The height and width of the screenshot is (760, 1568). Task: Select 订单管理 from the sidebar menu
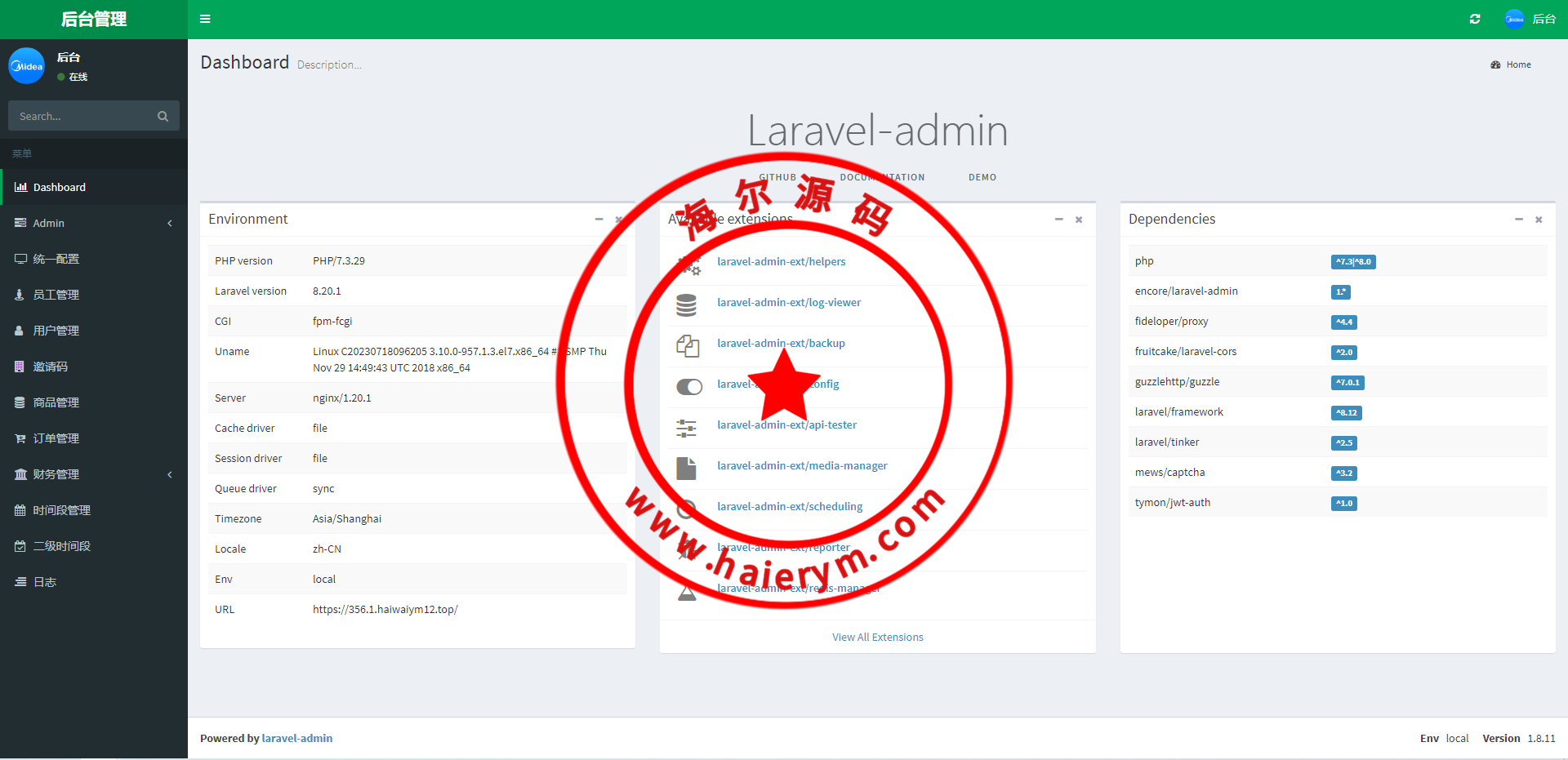click(x=56, y=438)
